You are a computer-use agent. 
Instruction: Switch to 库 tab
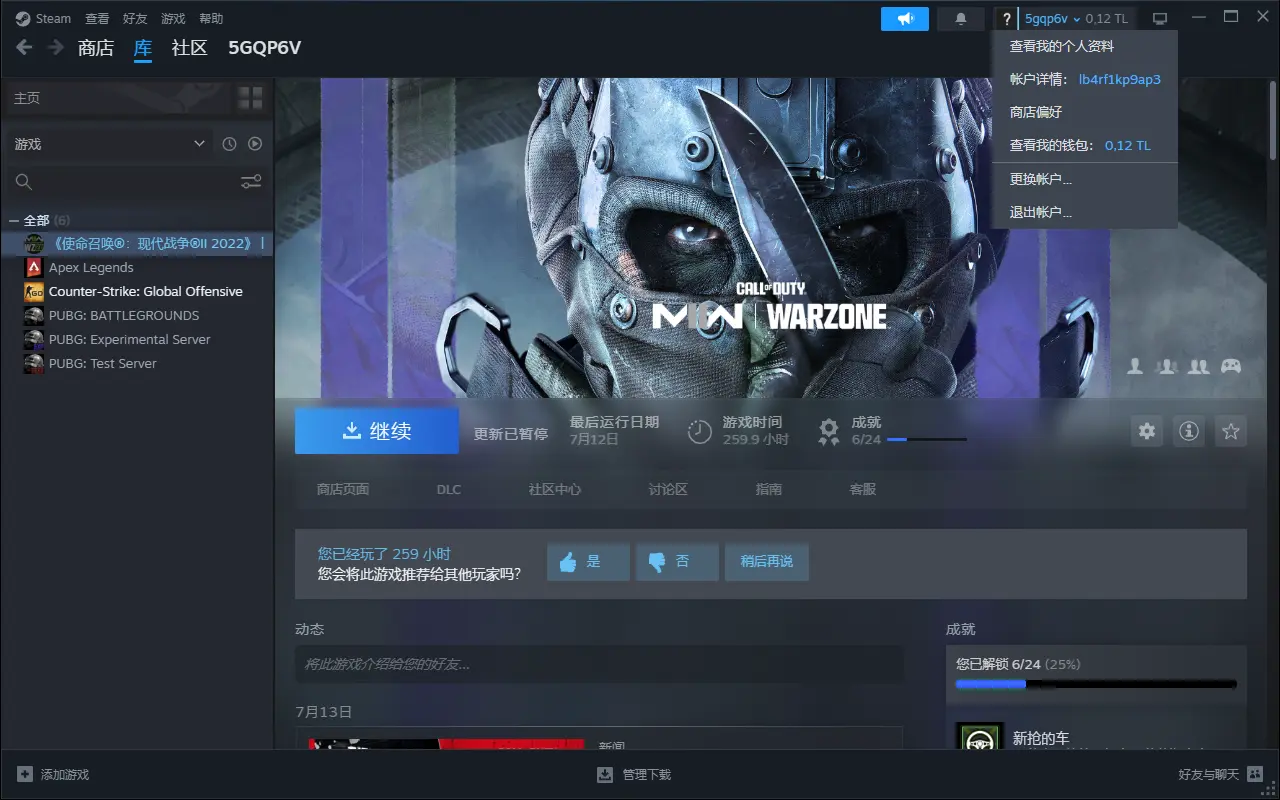[143, 48]
